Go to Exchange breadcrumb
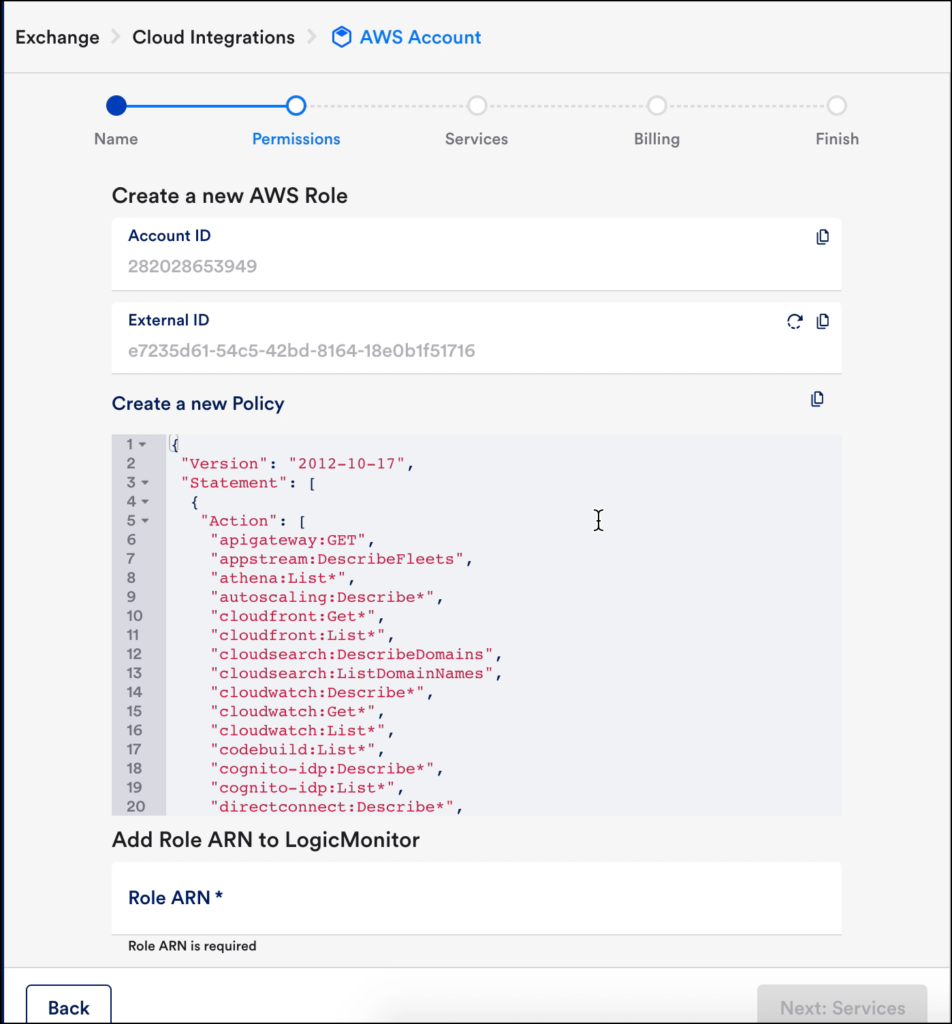This screenshot has width=952, height=1024. pyautogui.click(x=57, y=37)
